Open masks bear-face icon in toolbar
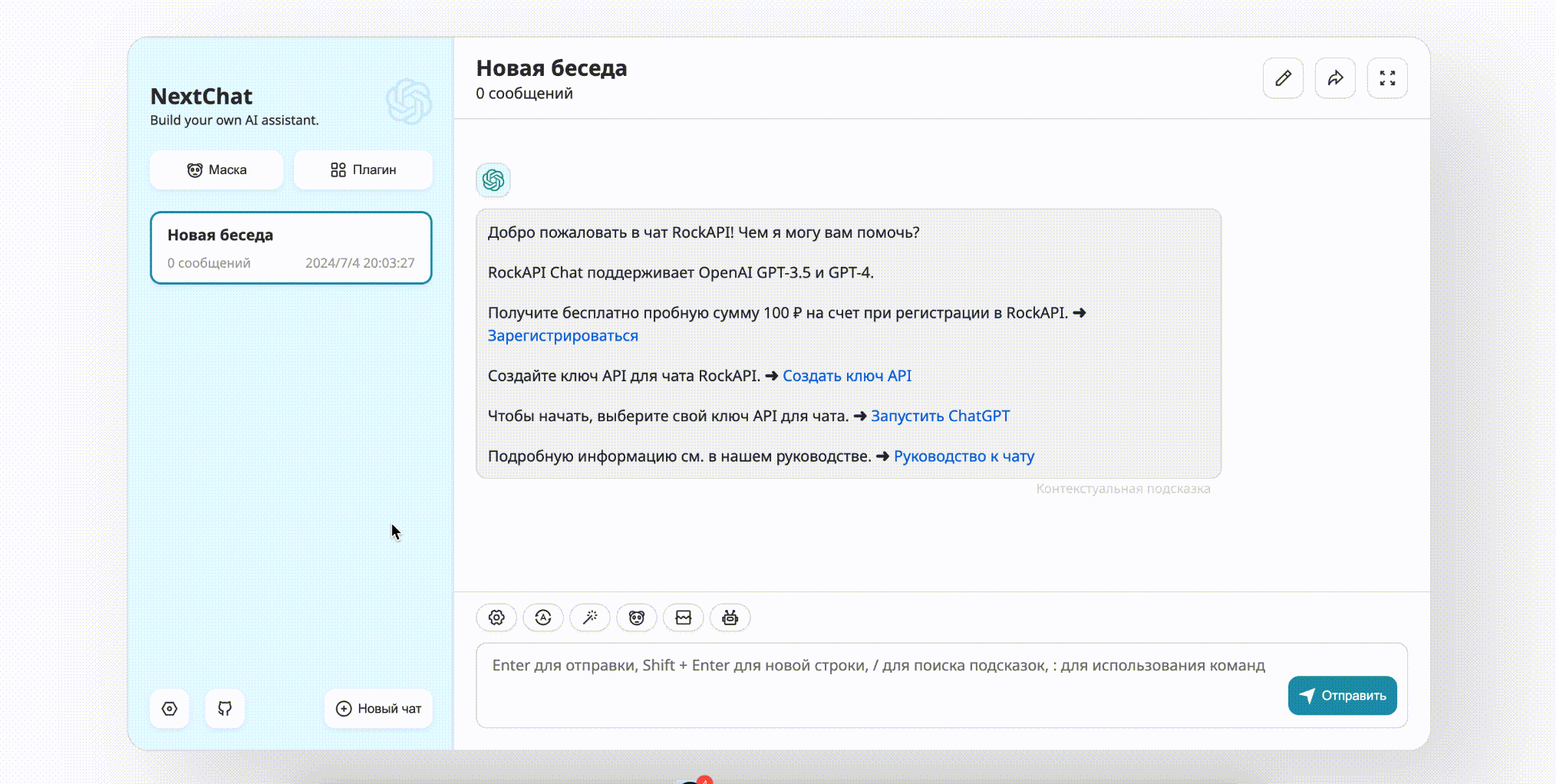1556x784 pixels. click(x=637, y=618)
